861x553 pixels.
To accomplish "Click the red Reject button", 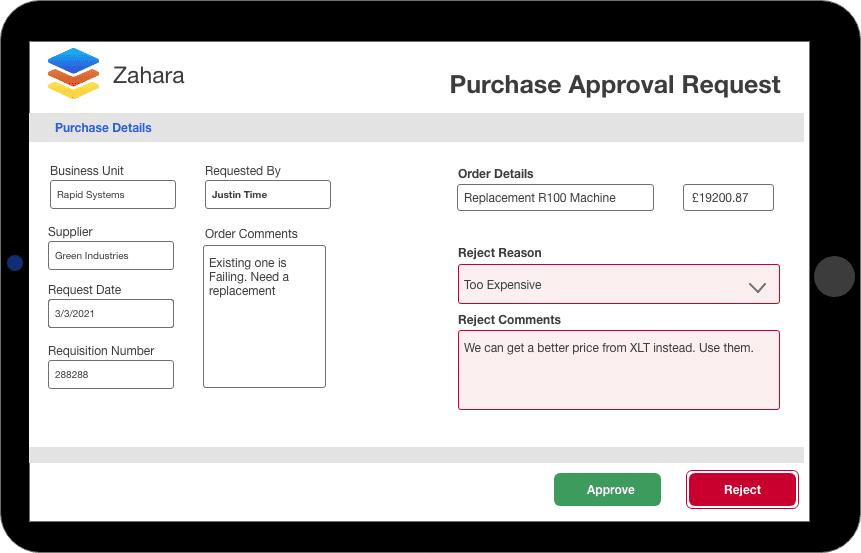I will pyautogui.click(x=742, y=489).
